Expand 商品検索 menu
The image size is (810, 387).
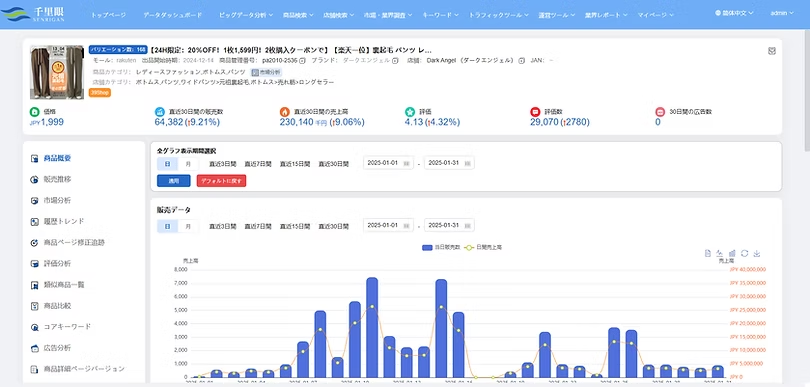[298, 15]
